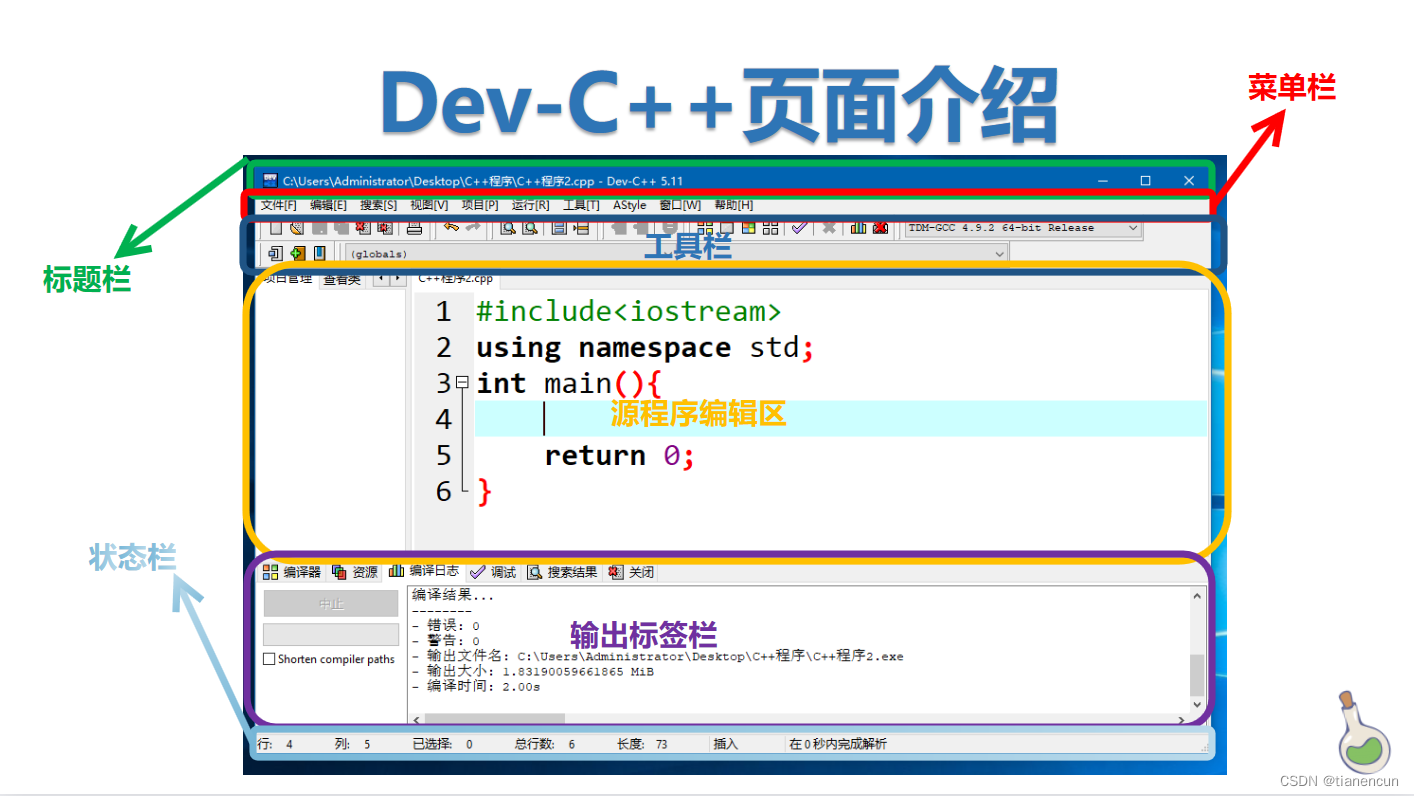Screen dimensions: 1414x796
Task: Open the 搜索[S] menu
Action: pos(378,205)
